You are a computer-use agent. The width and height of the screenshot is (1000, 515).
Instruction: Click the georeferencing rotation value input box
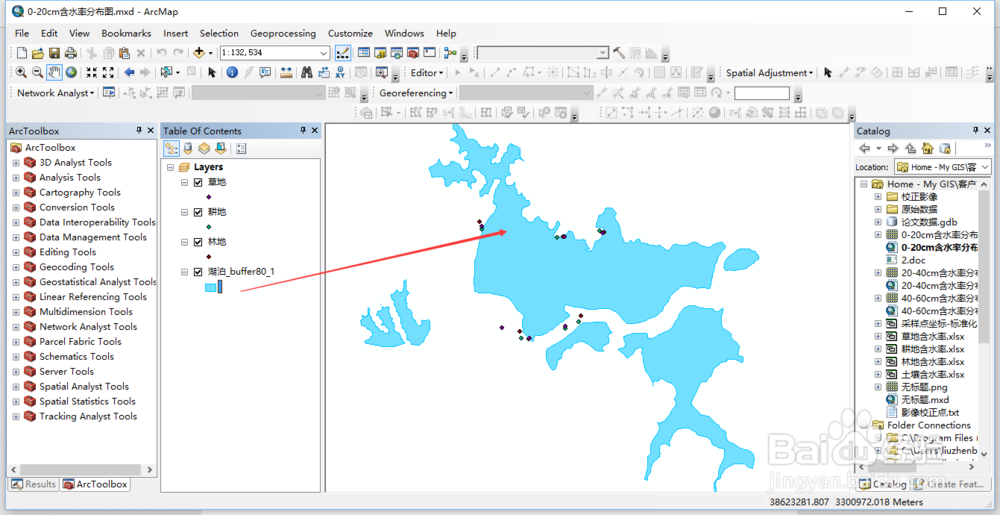click(x=761, y=93)
